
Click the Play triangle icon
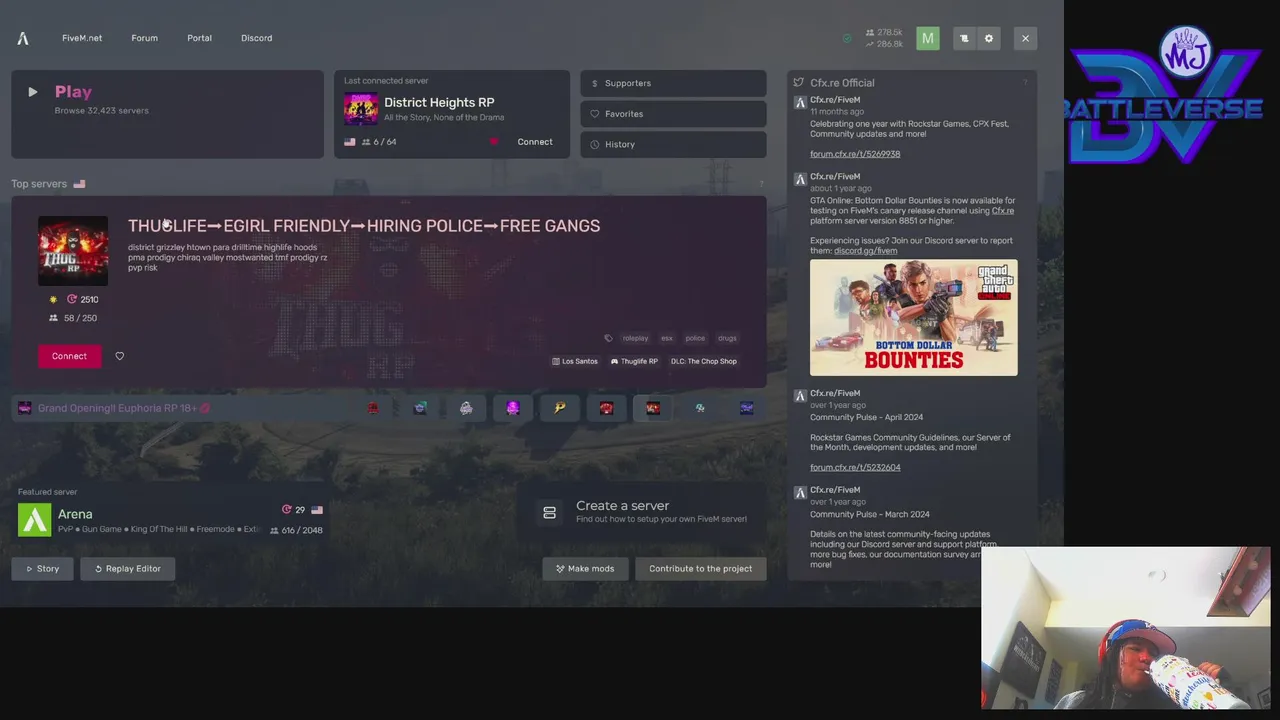click(x=33, y=92)
